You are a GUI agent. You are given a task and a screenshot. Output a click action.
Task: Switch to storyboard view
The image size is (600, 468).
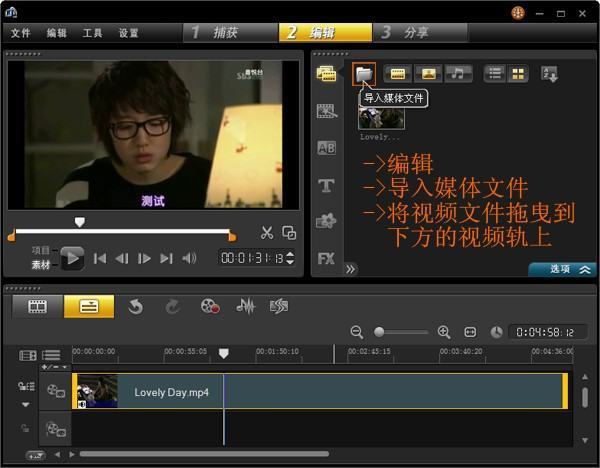[x=37, y=307]
